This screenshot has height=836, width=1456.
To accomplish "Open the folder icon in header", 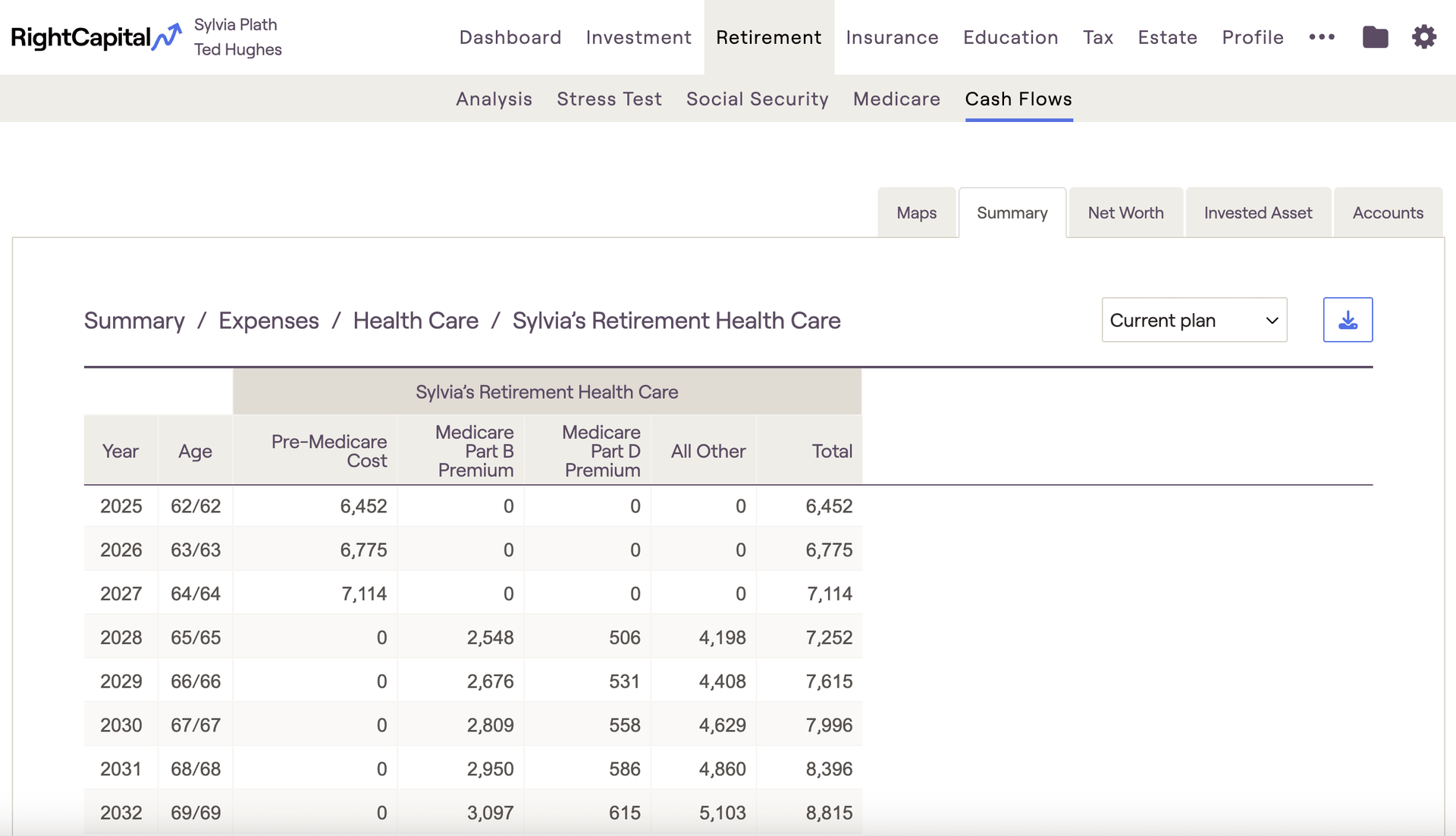I will point(1375,37).
